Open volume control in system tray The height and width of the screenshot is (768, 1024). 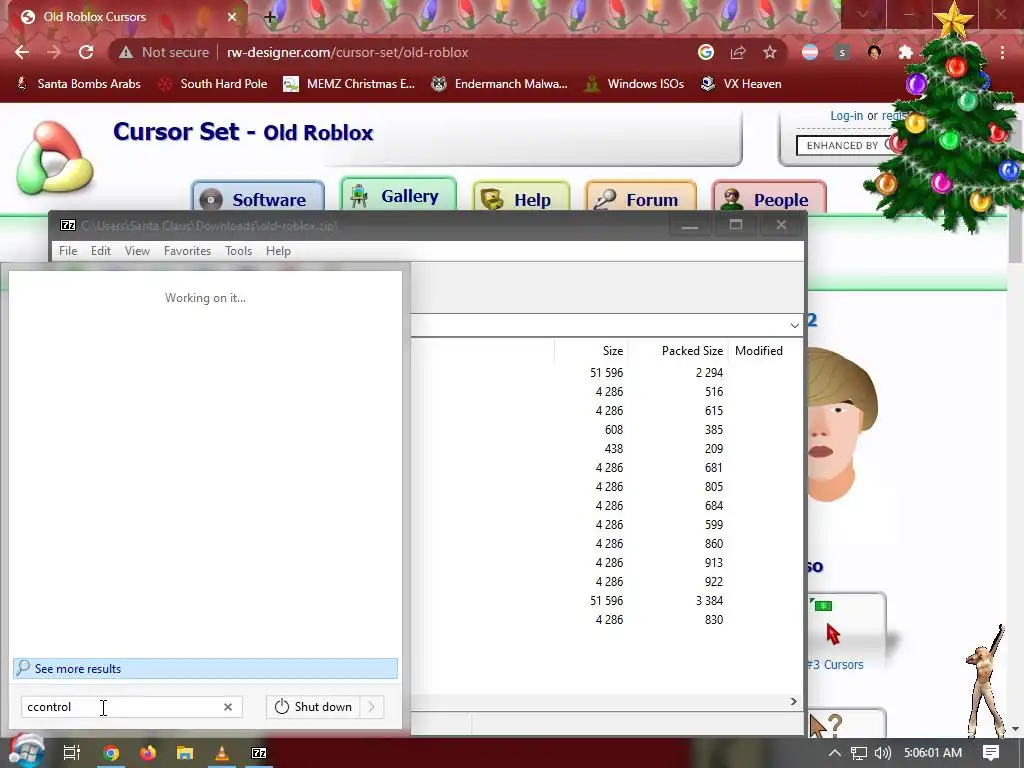click(882, 753)
